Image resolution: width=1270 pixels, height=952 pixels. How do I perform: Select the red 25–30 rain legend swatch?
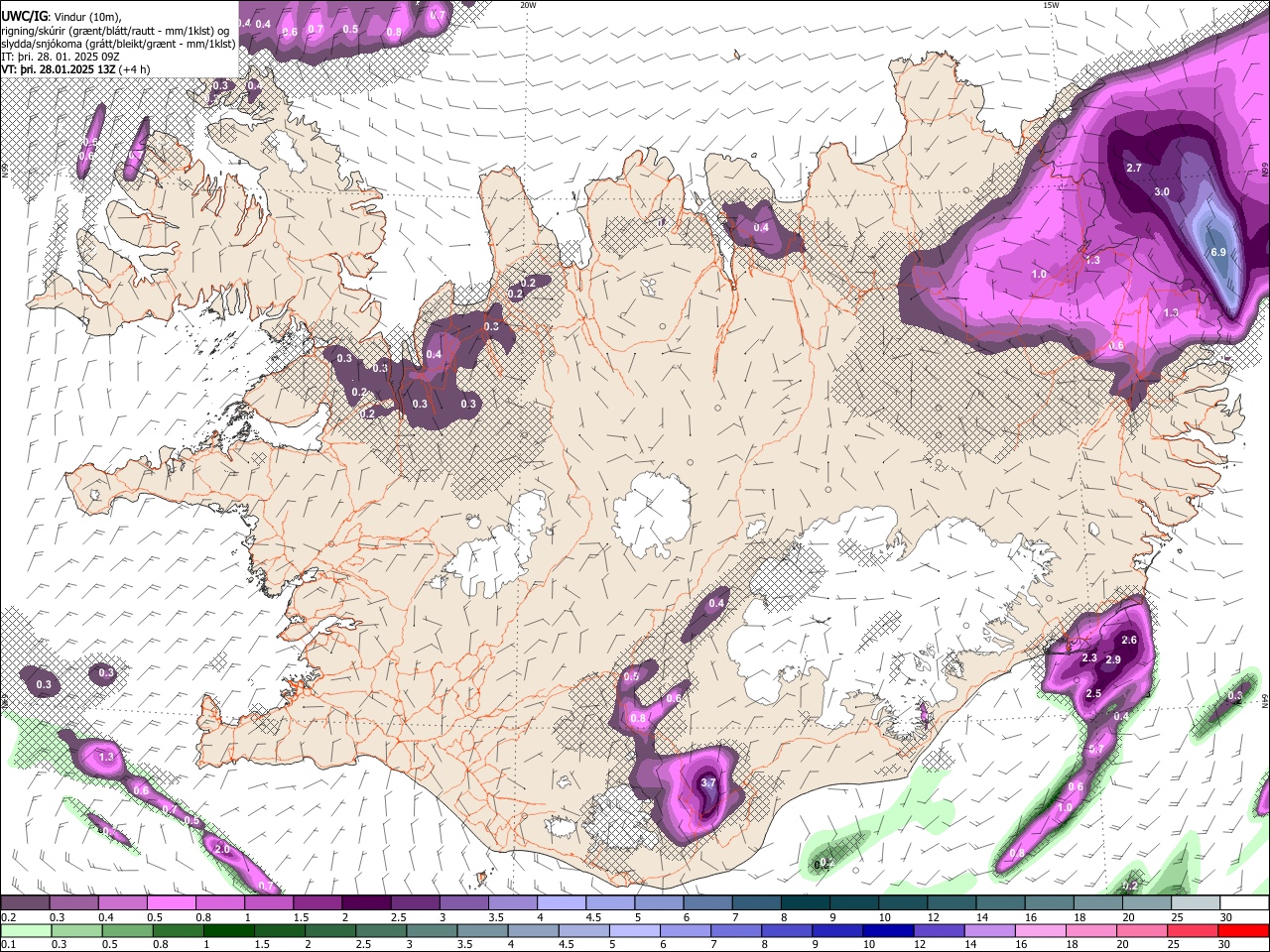pos(1195,930)
